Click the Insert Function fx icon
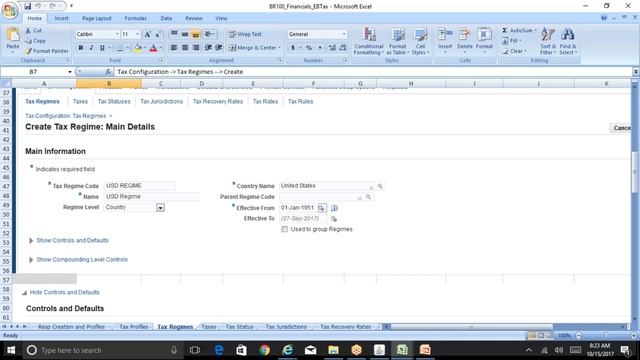640x360 pixels. tap(108, 72)
